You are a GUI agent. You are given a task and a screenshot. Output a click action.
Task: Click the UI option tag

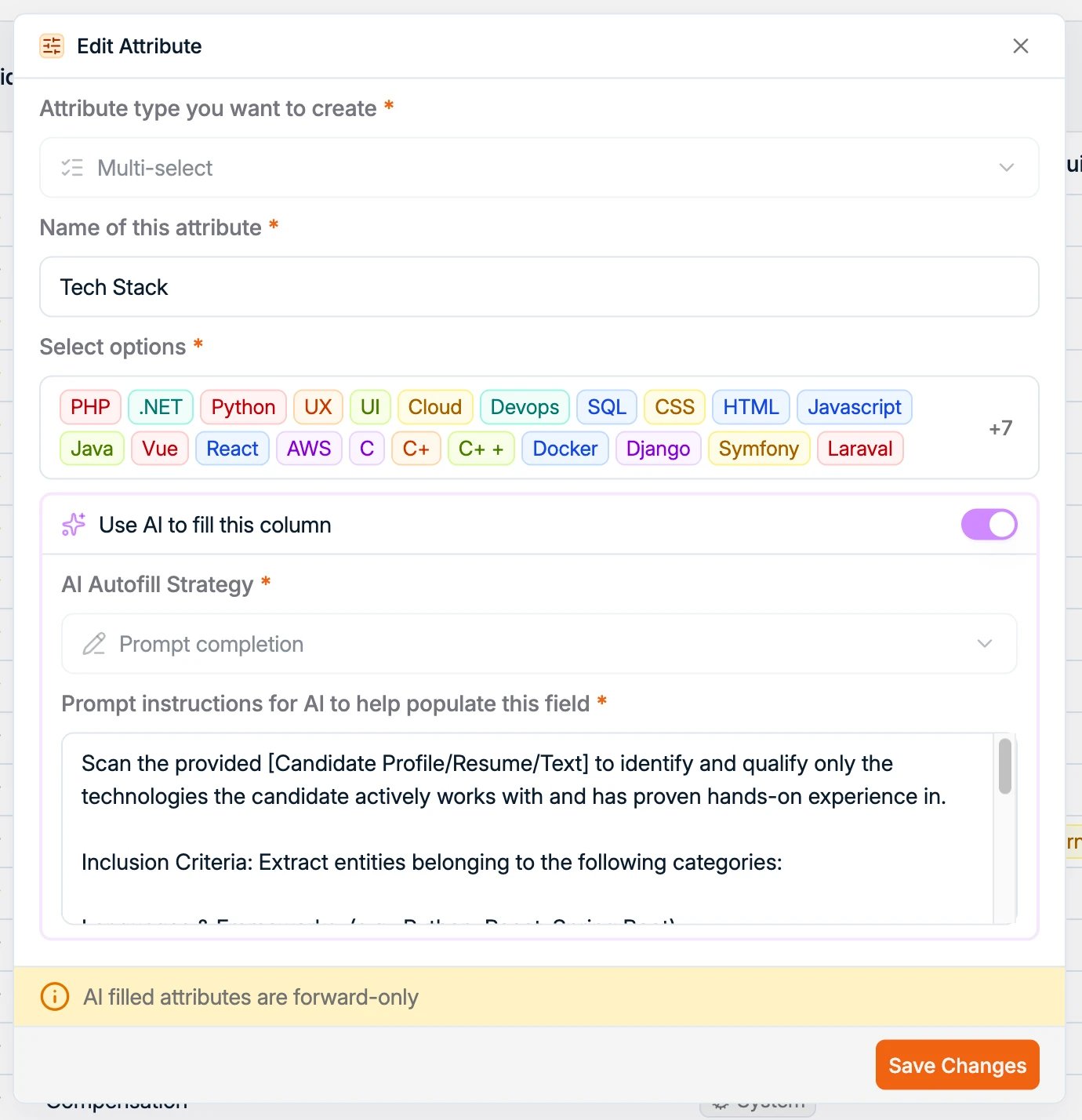tap(370, 407)
